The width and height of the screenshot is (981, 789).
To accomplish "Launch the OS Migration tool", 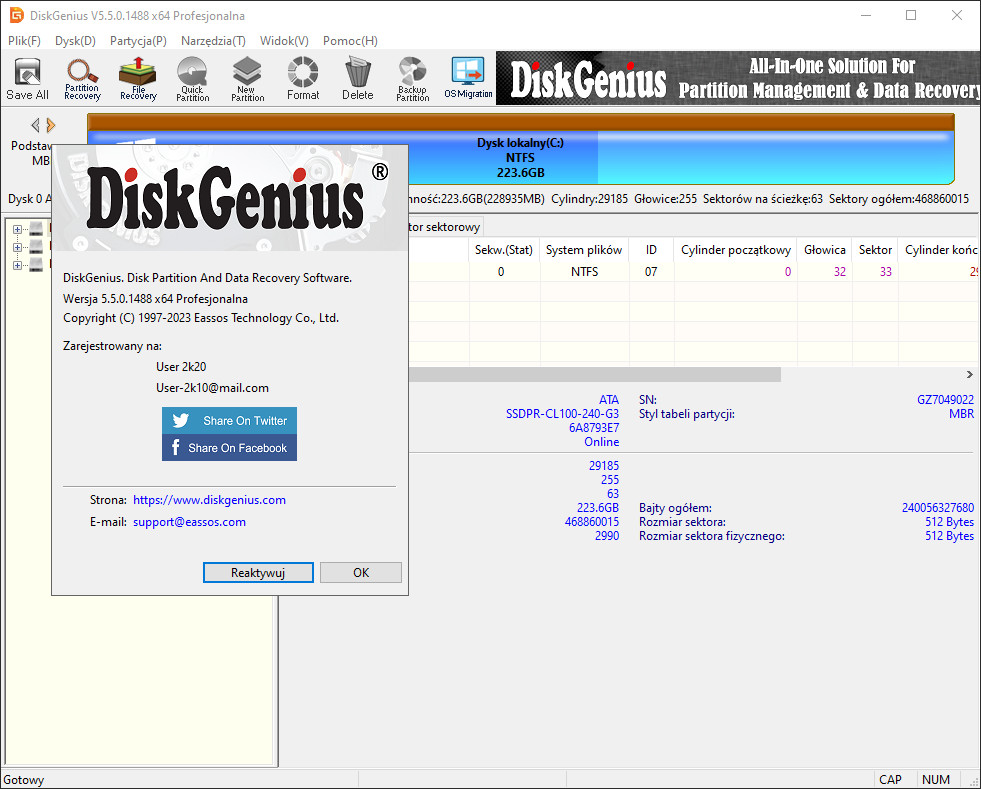I will click(x=468, y=79).
